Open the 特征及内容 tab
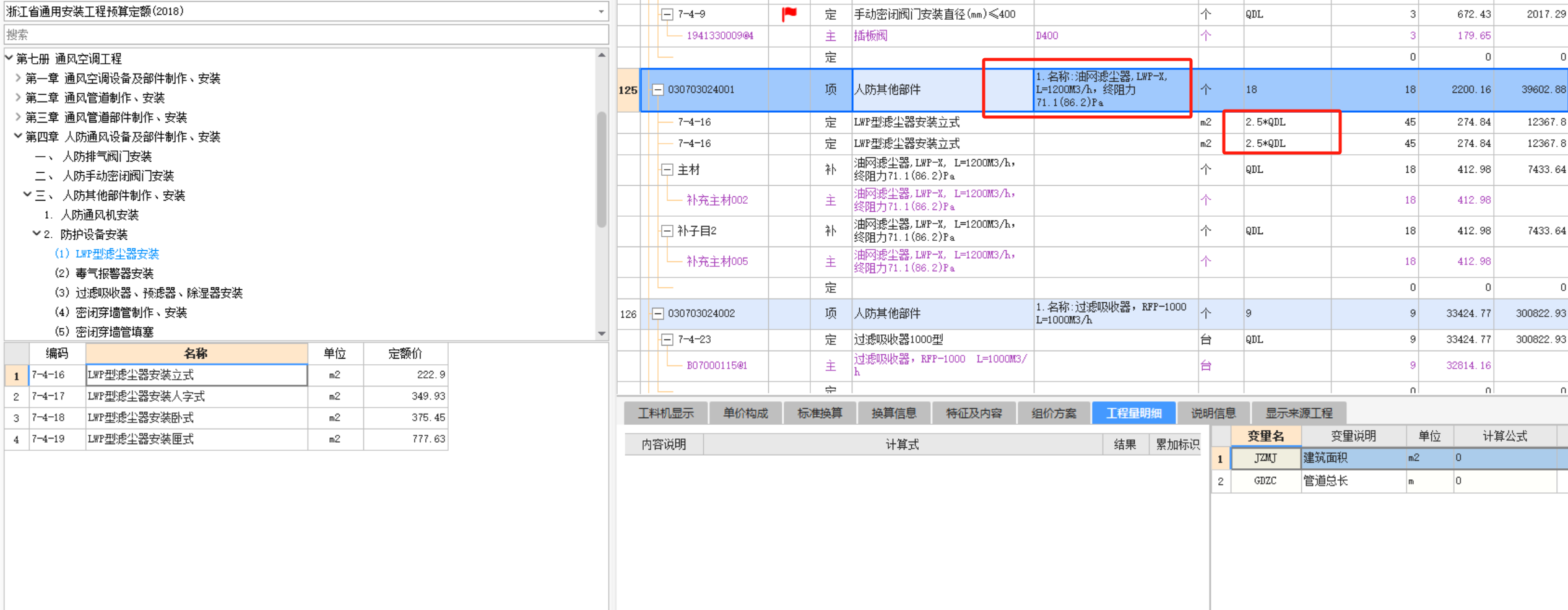Image resolution: width=1568 pixels, height=610 pixels. 974,413
